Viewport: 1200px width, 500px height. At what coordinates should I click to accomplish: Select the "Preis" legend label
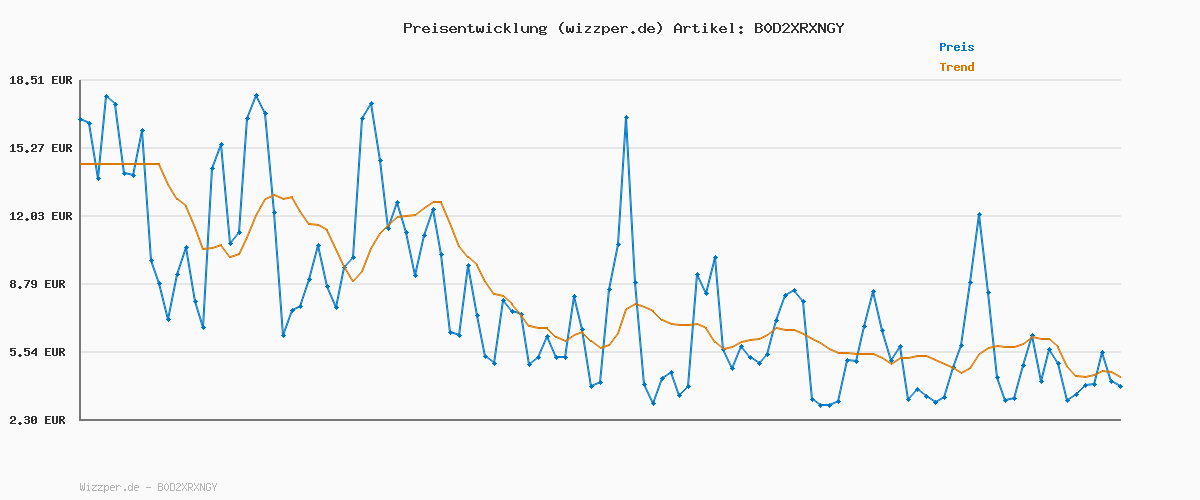pos(956,47)
